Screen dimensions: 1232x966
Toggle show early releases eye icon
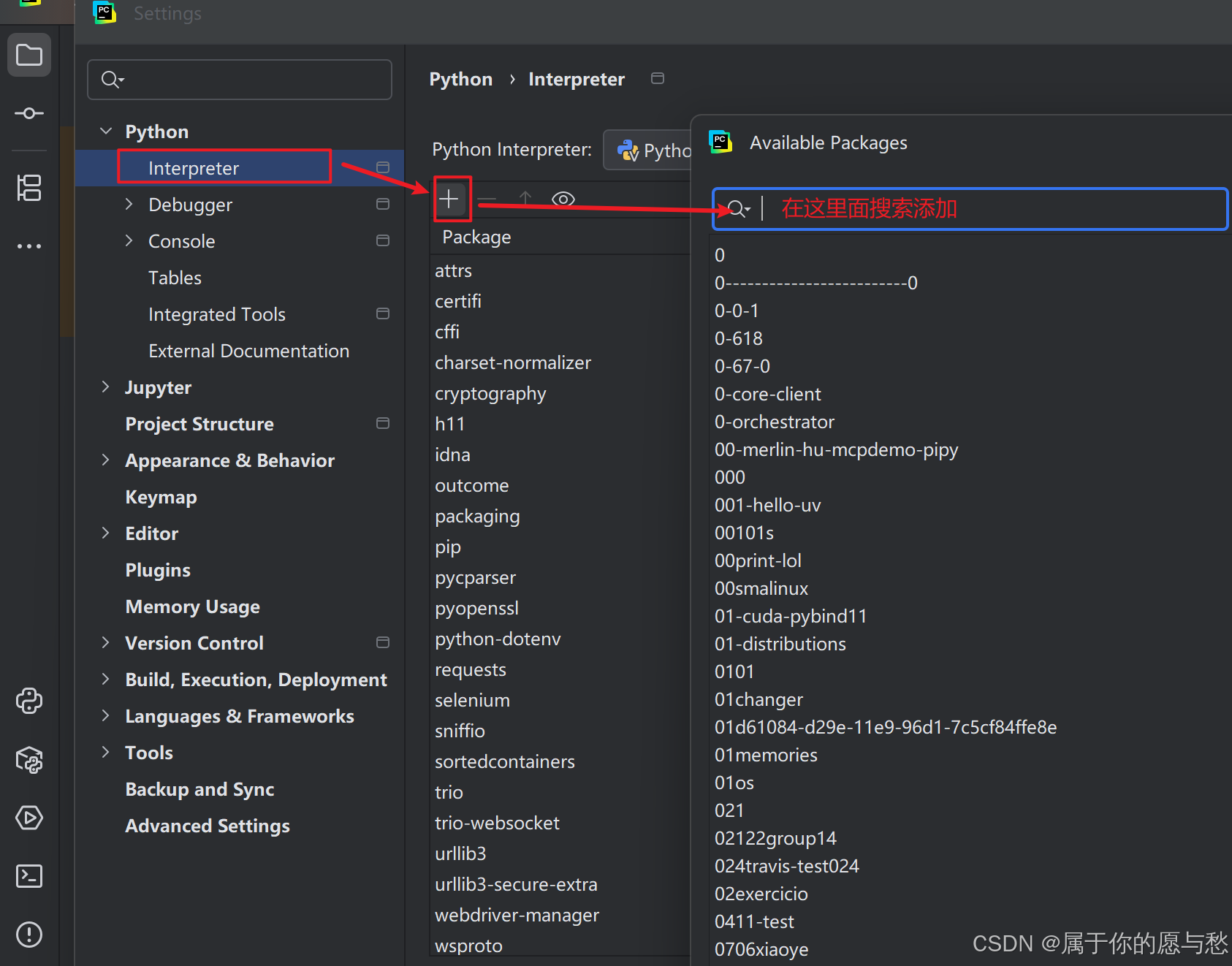(563, 199)
